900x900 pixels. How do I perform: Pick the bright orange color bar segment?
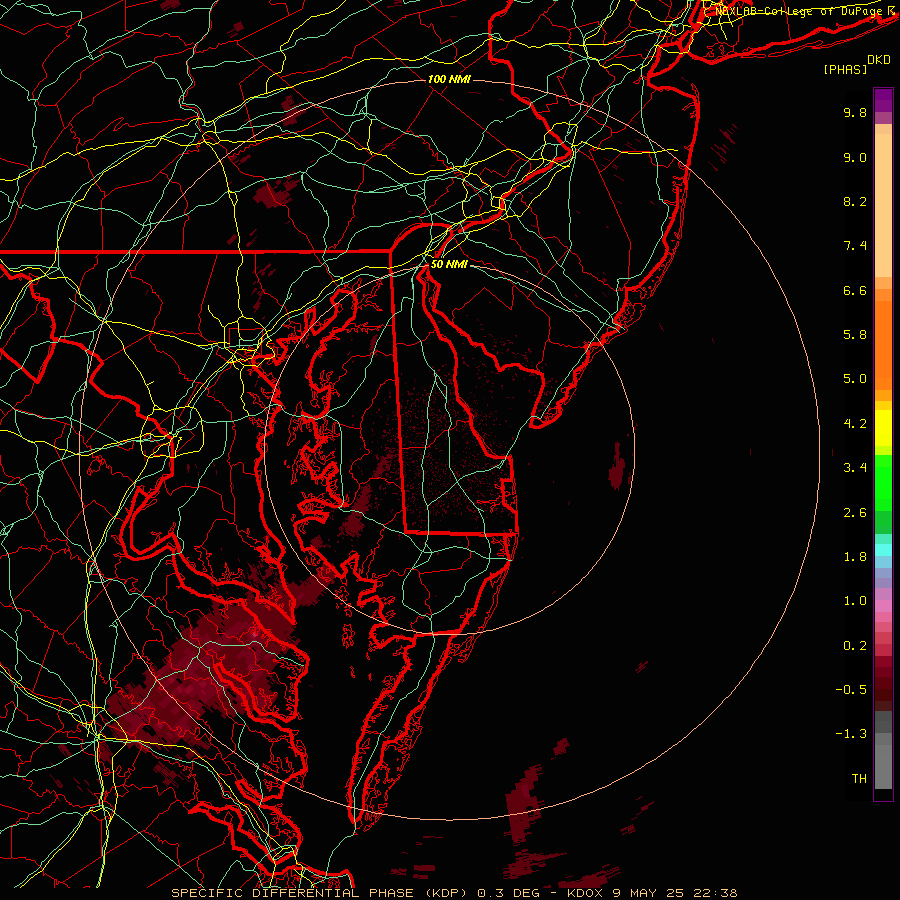click(883, 344)
